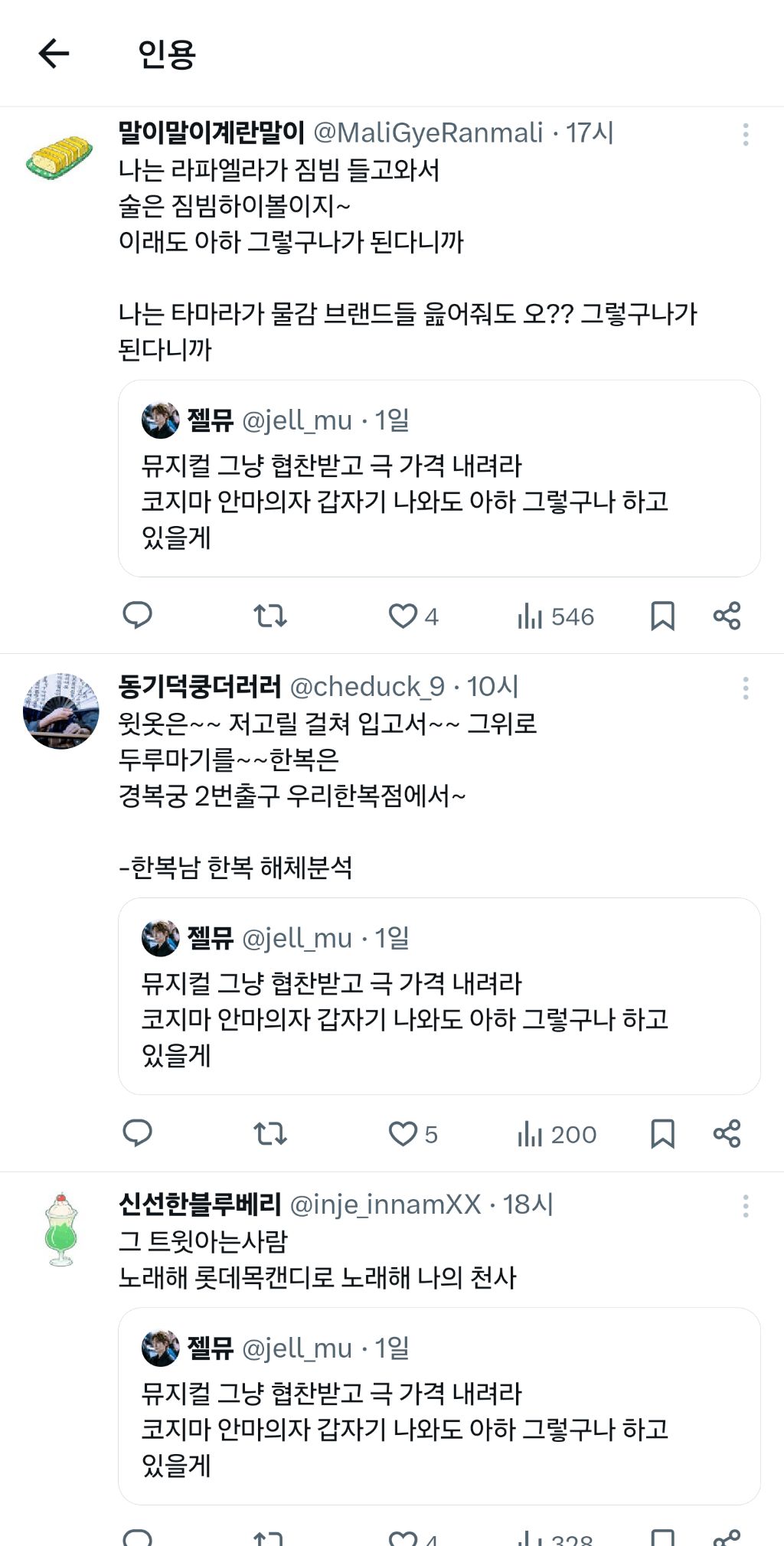Open more options for 말이말이계란말이's tweet
Viewport: 784px width, 1546px height.
coord(745,135)
